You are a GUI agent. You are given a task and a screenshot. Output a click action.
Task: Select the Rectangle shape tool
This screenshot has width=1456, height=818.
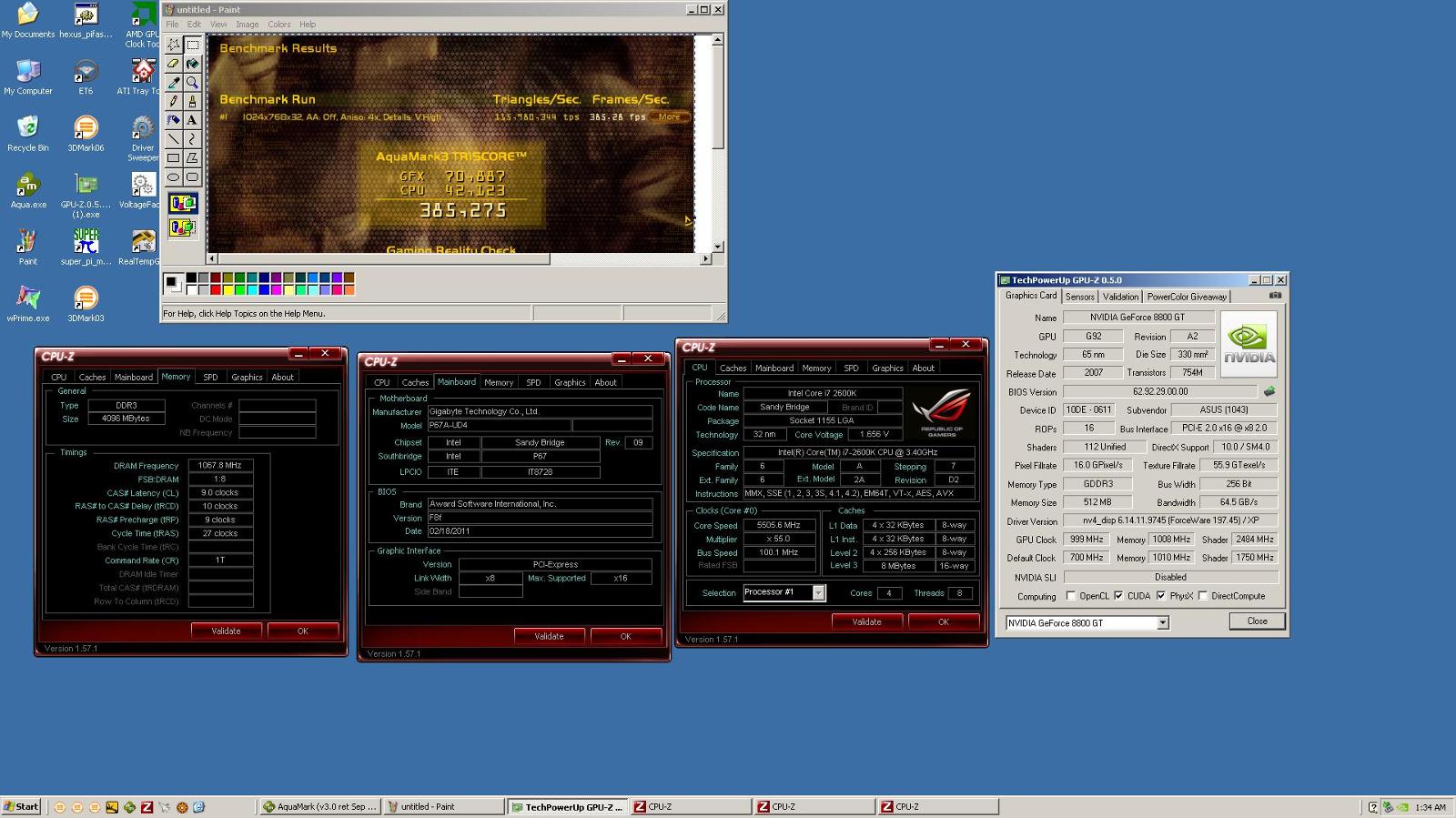tap(174, 158)
